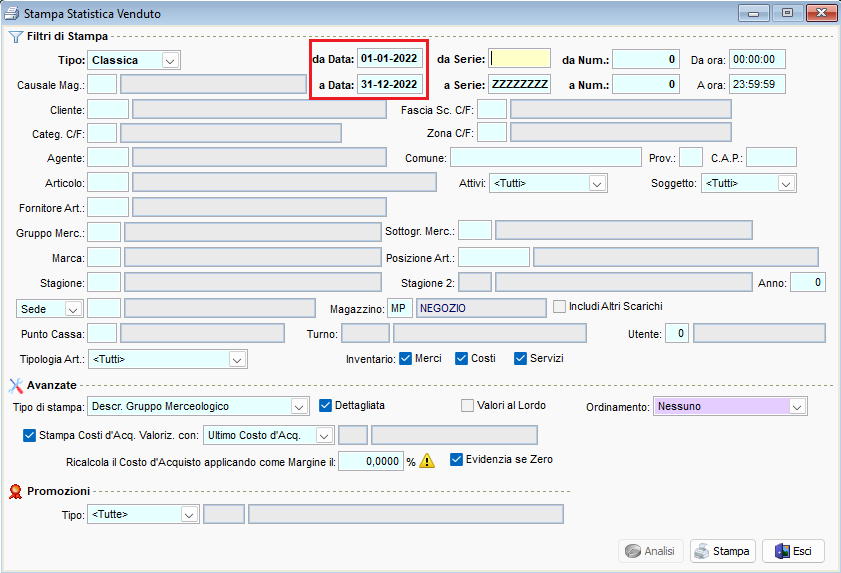Enable the Includi Altri Scarichi checkbox
Image resolution: width=841 pixels, height=573 pixels.
pyautogui.click(x=560, y=306)
